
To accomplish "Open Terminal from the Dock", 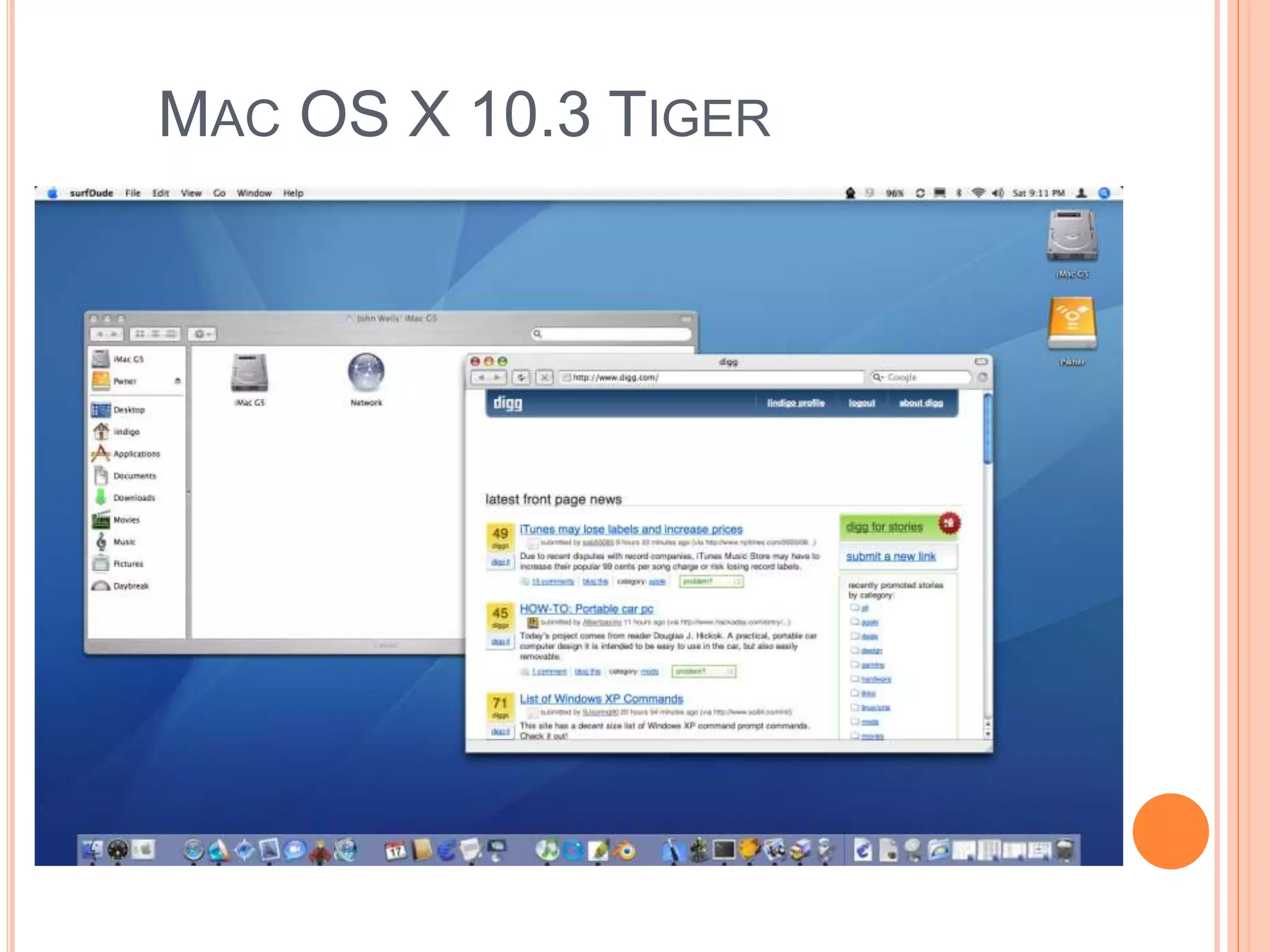I will 724,849.
